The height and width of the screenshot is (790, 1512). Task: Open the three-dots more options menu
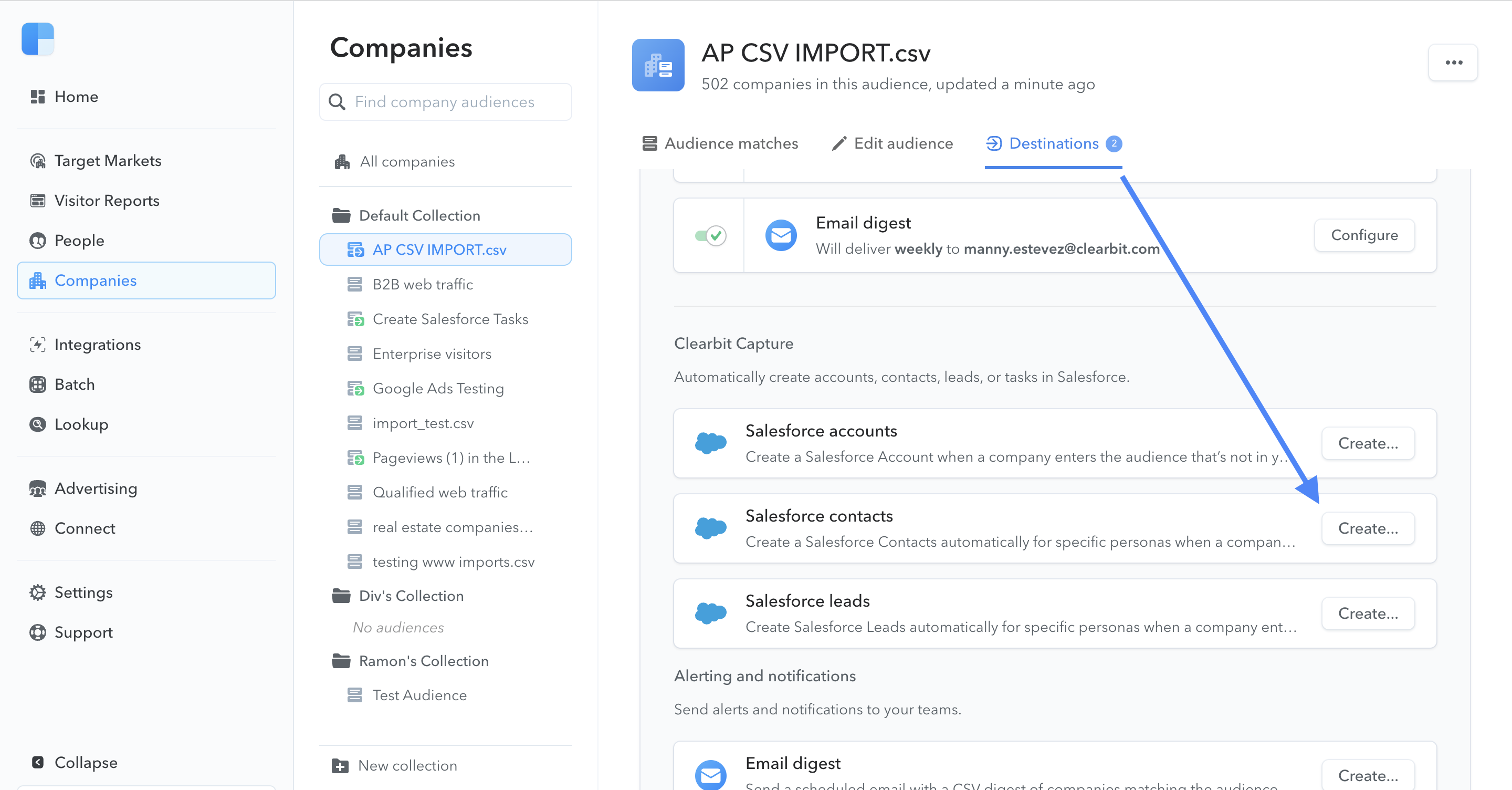pyautogui.click(x=1453, y=63)
